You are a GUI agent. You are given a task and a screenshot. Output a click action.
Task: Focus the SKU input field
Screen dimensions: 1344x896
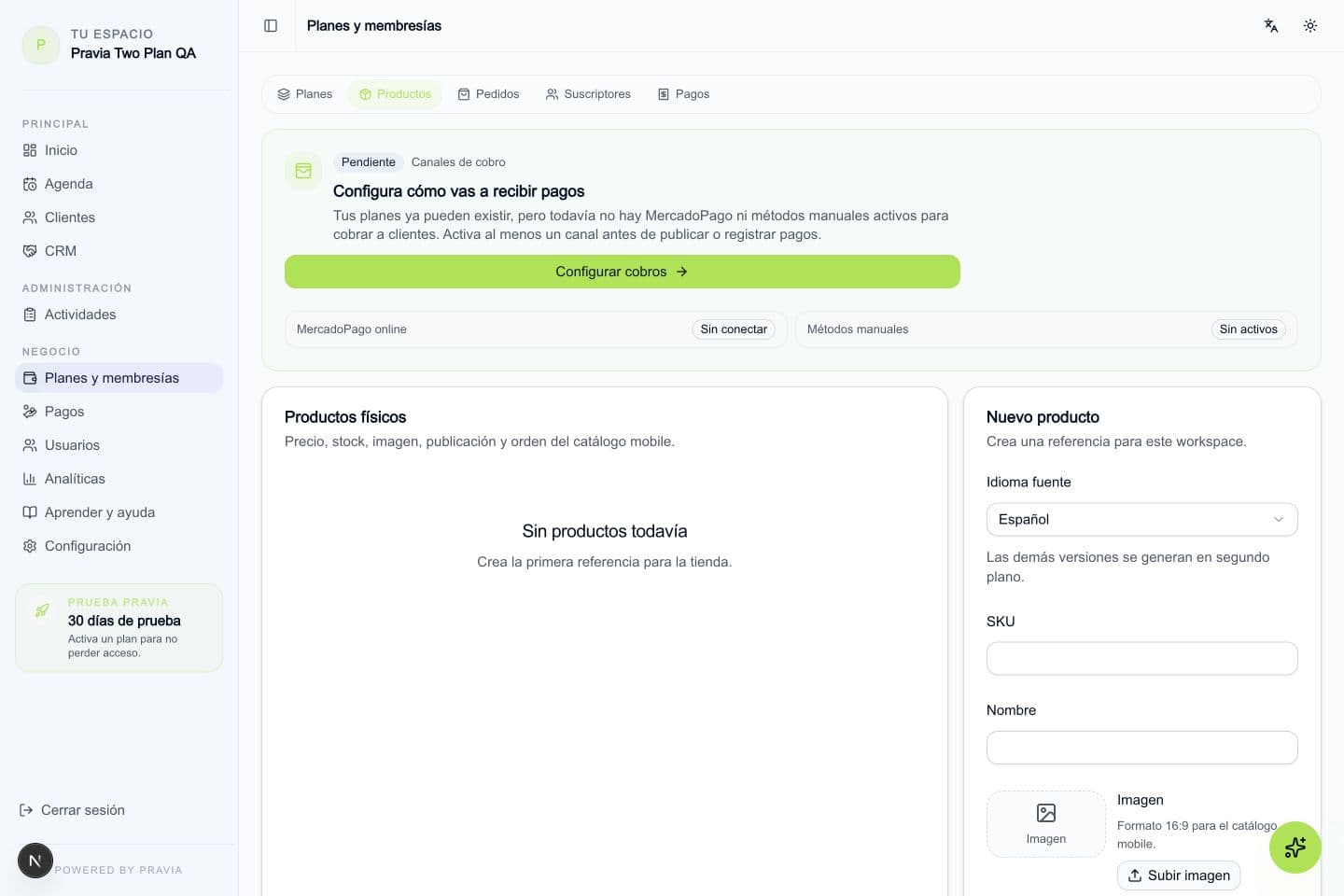click(1141, 658)
